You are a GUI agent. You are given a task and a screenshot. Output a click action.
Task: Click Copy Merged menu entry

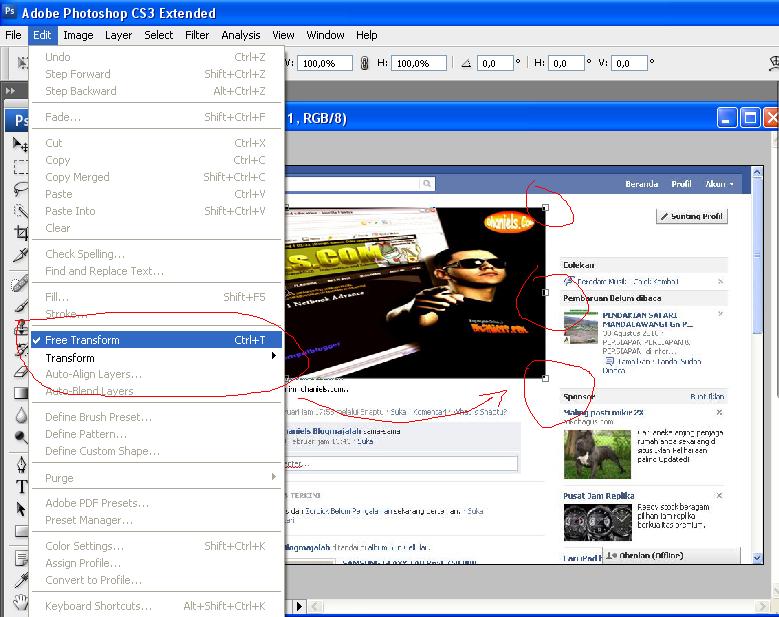[156, 177]
